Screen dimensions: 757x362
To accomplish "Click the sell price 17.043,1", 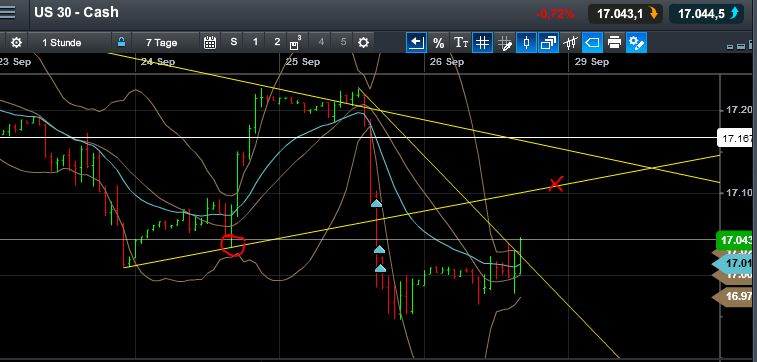I will pyautogui.click(x=625, y=14).
